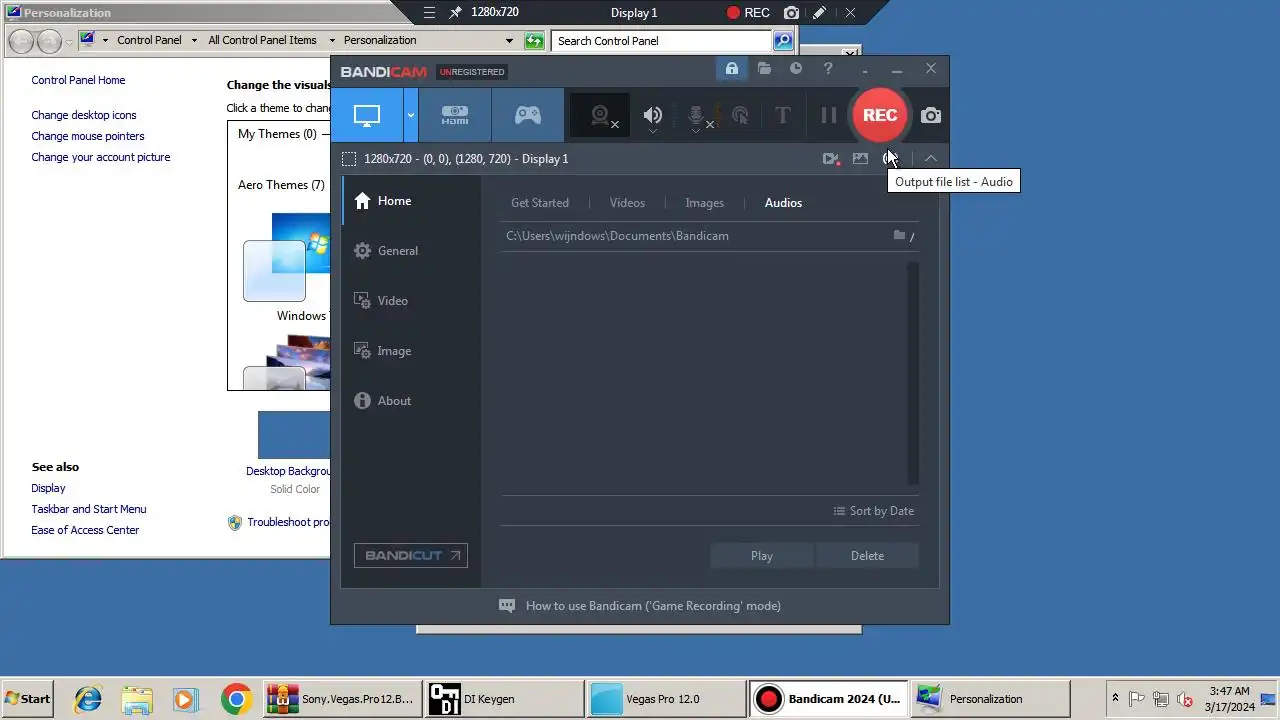The image size is (1280, 720).
Task: Open Ease of Access Center link
Action: point(85,530)
